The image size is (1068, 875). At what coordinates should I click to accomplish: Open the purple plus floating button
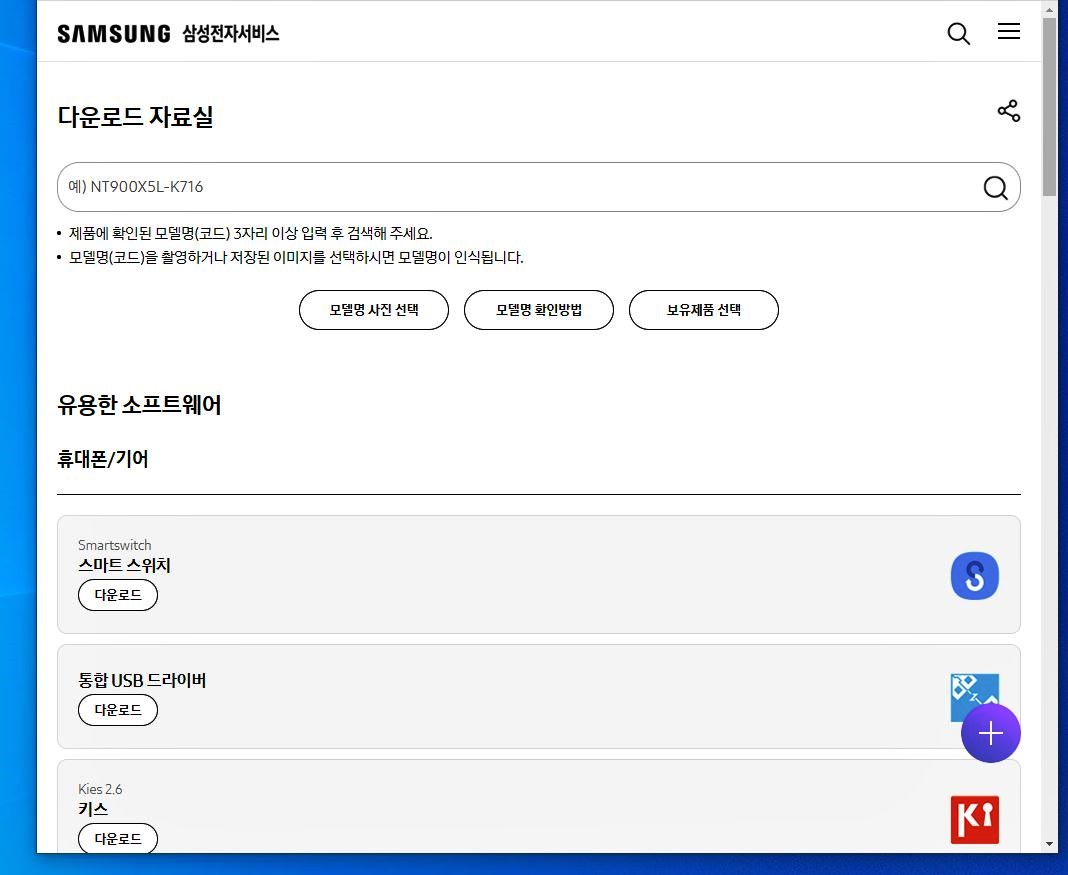pos(990,733)
